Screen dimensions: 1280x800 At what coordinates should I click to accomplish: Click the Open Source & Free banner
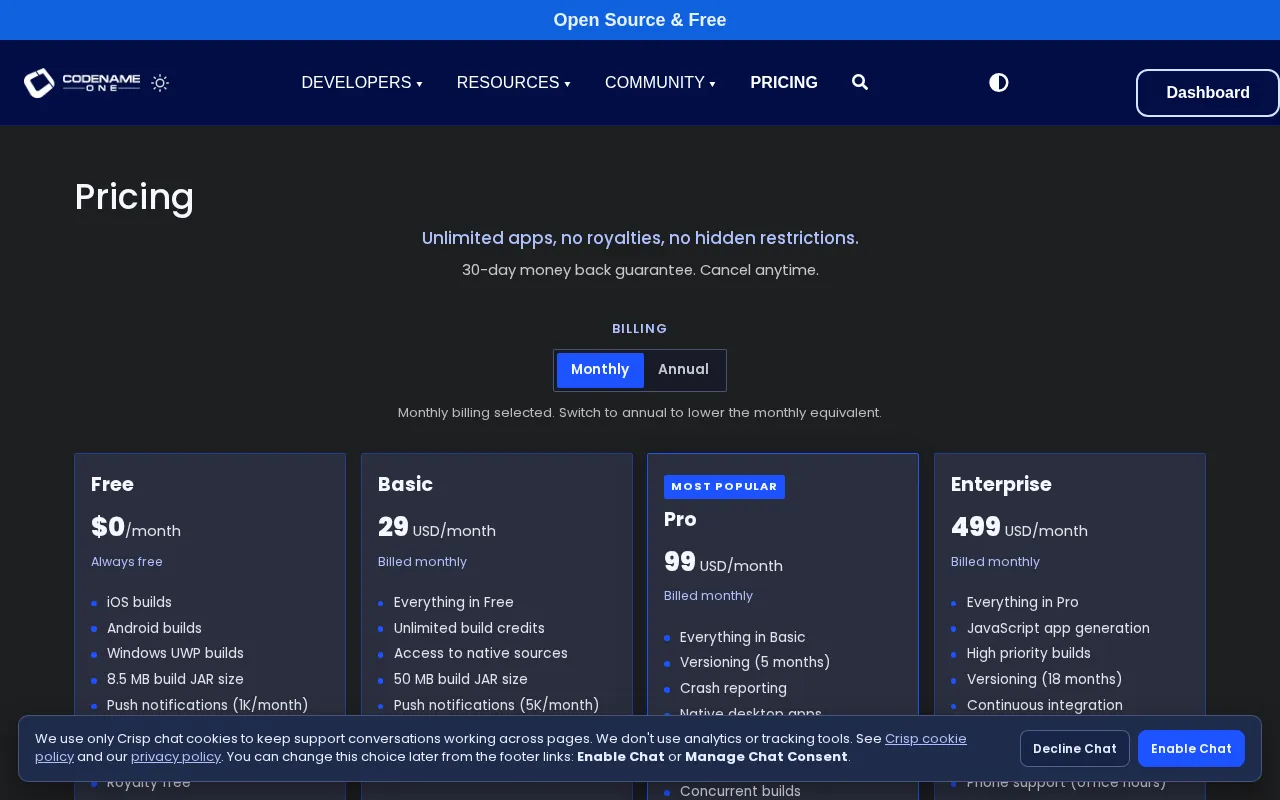(640, 20)
